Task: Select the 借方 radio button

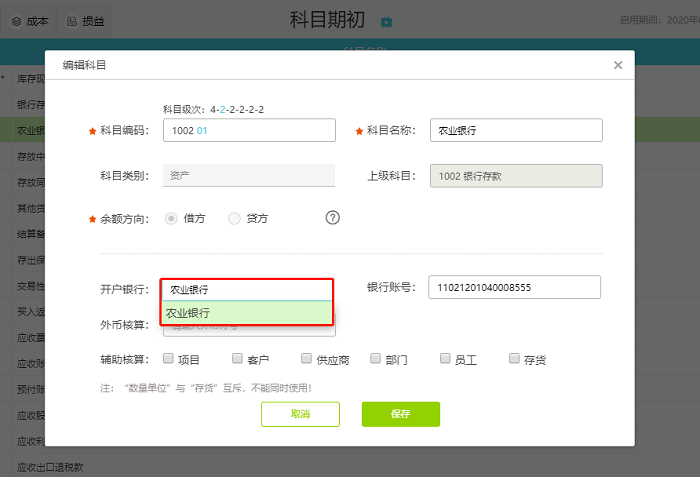Action: pyautogui.click(x=171, y=218)
